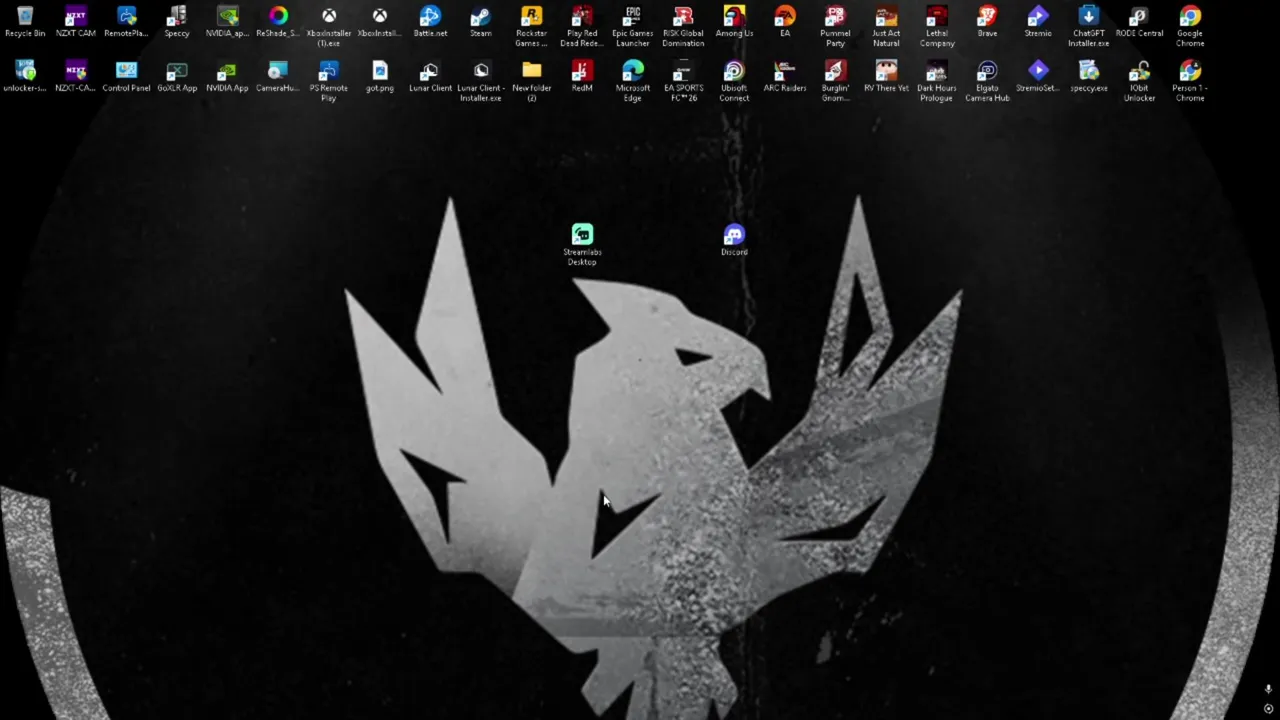Select the Stremio shortcut
This screenshot has width=1280, height=720.
coord(1038,22)
